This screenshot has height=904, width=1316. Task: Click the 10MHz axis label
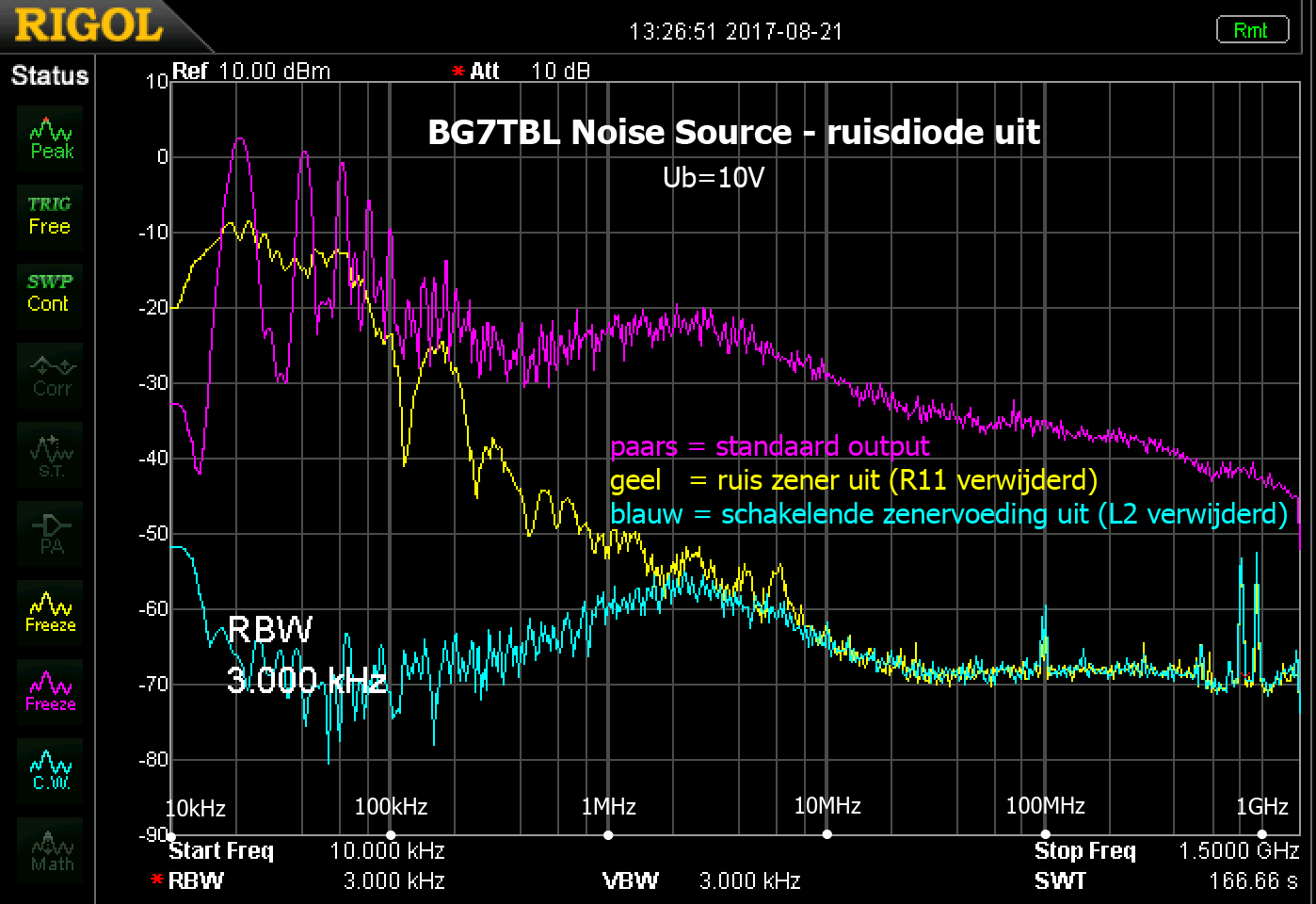pyautogui.click(x=827, y=806)
